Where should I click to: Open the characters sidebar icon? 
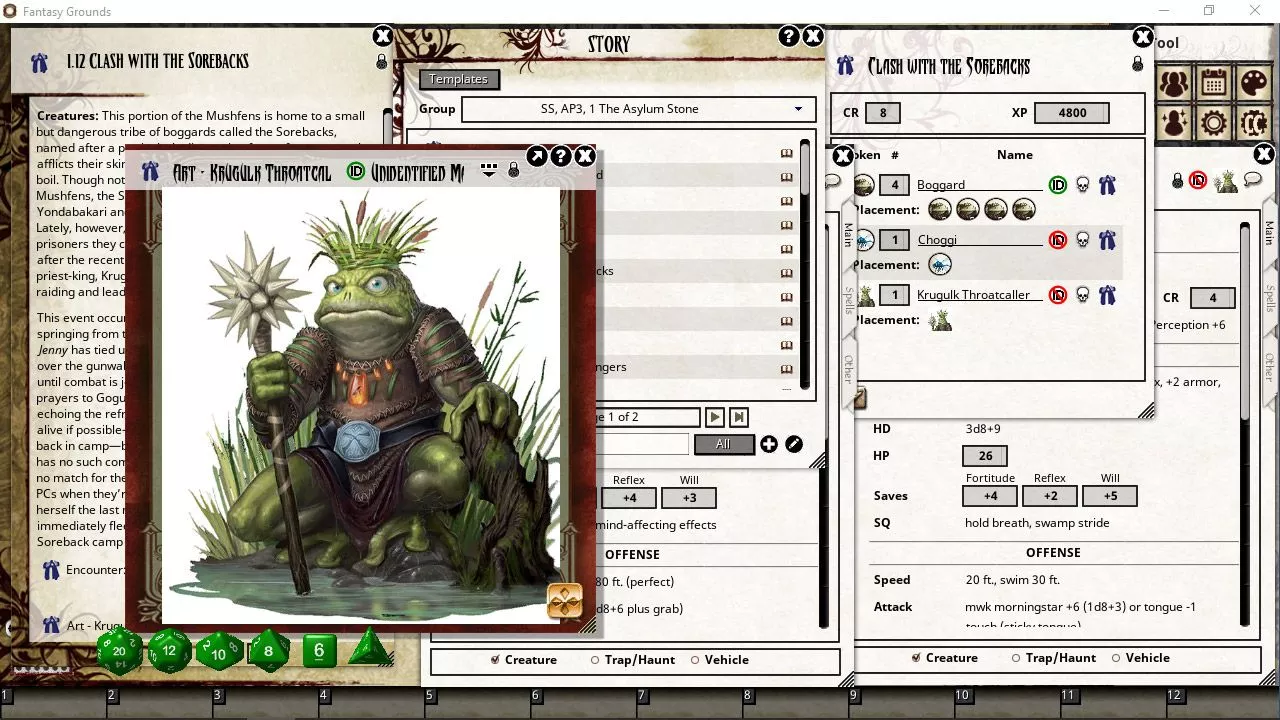coord(1175,84)
